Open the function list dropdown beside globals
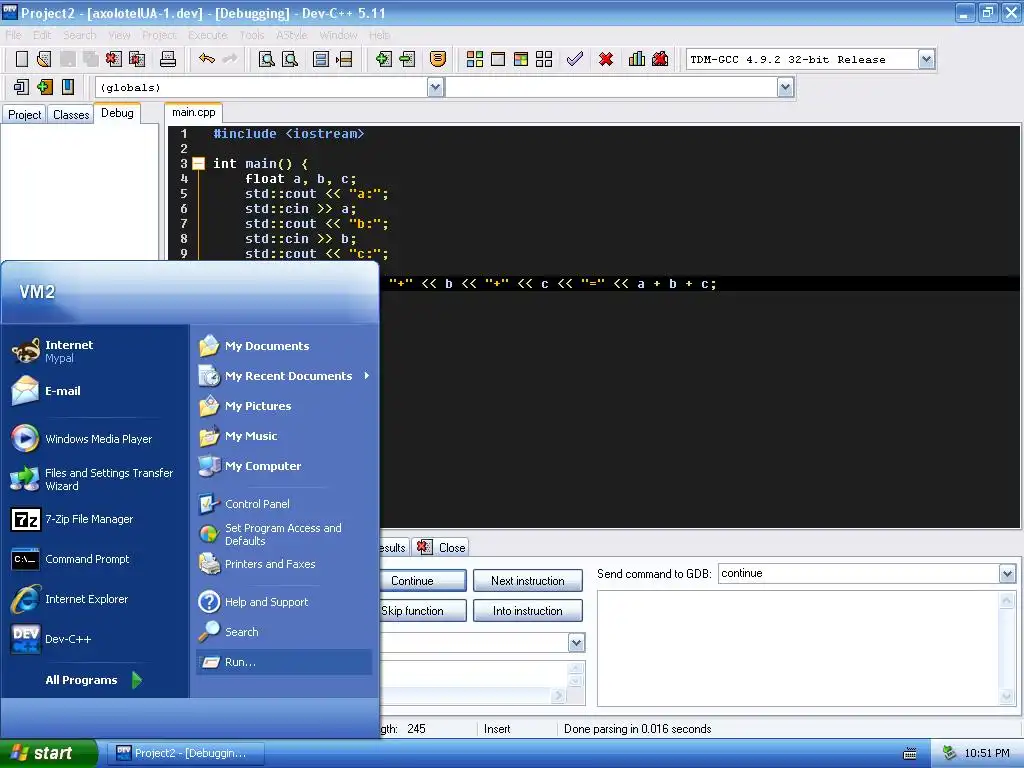1024x768 pixels. [x=786, y=88]
